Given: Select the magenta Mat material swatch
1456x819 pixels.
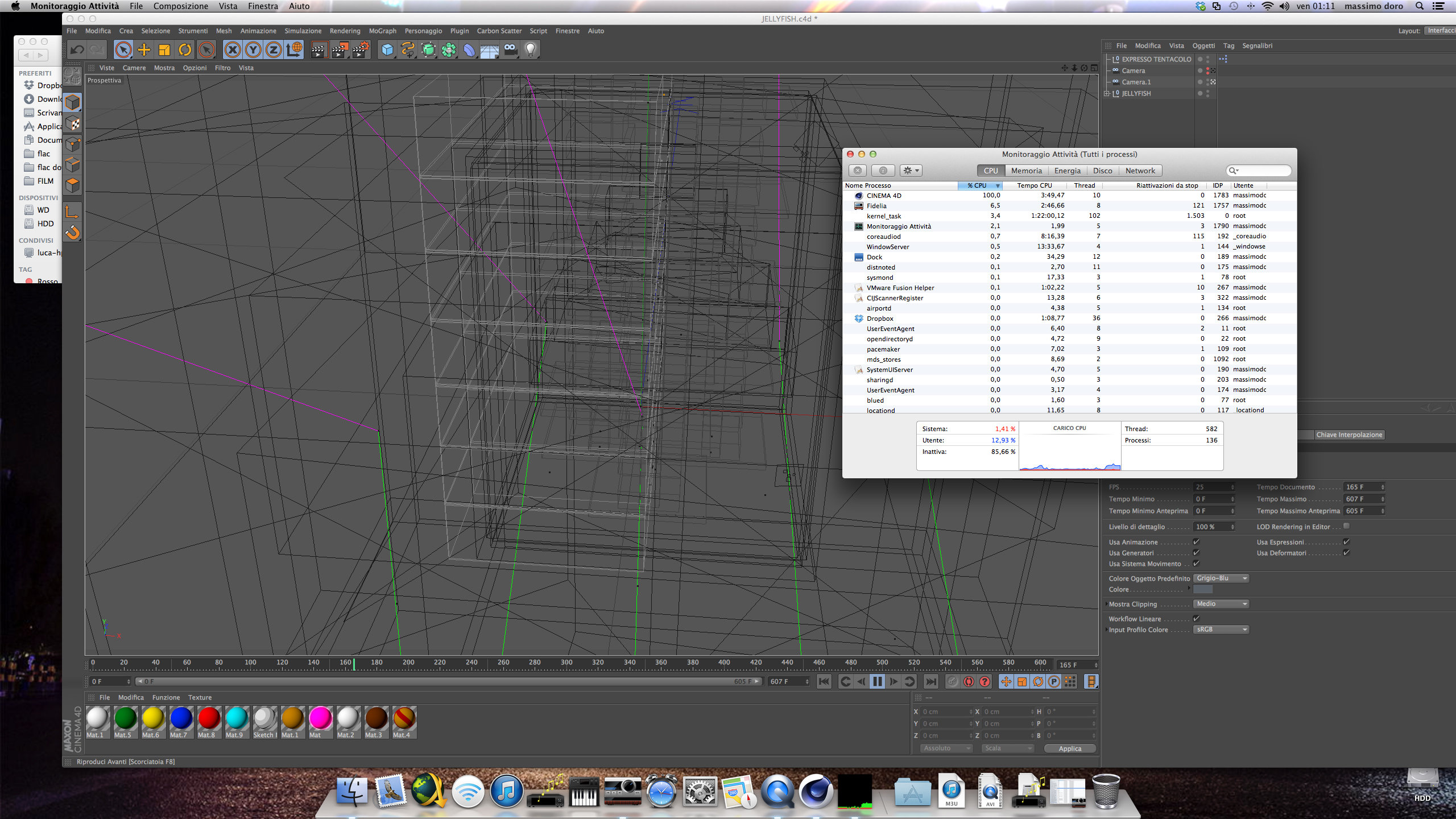Looking at the screenshot, I should [320, 718].
